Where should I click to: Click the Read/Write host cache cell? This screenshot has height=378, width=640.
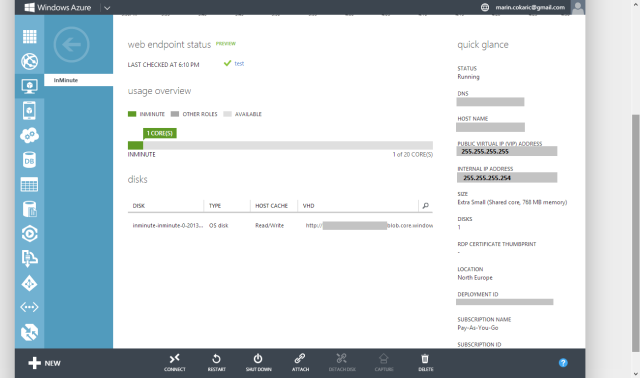pos(269,225)
